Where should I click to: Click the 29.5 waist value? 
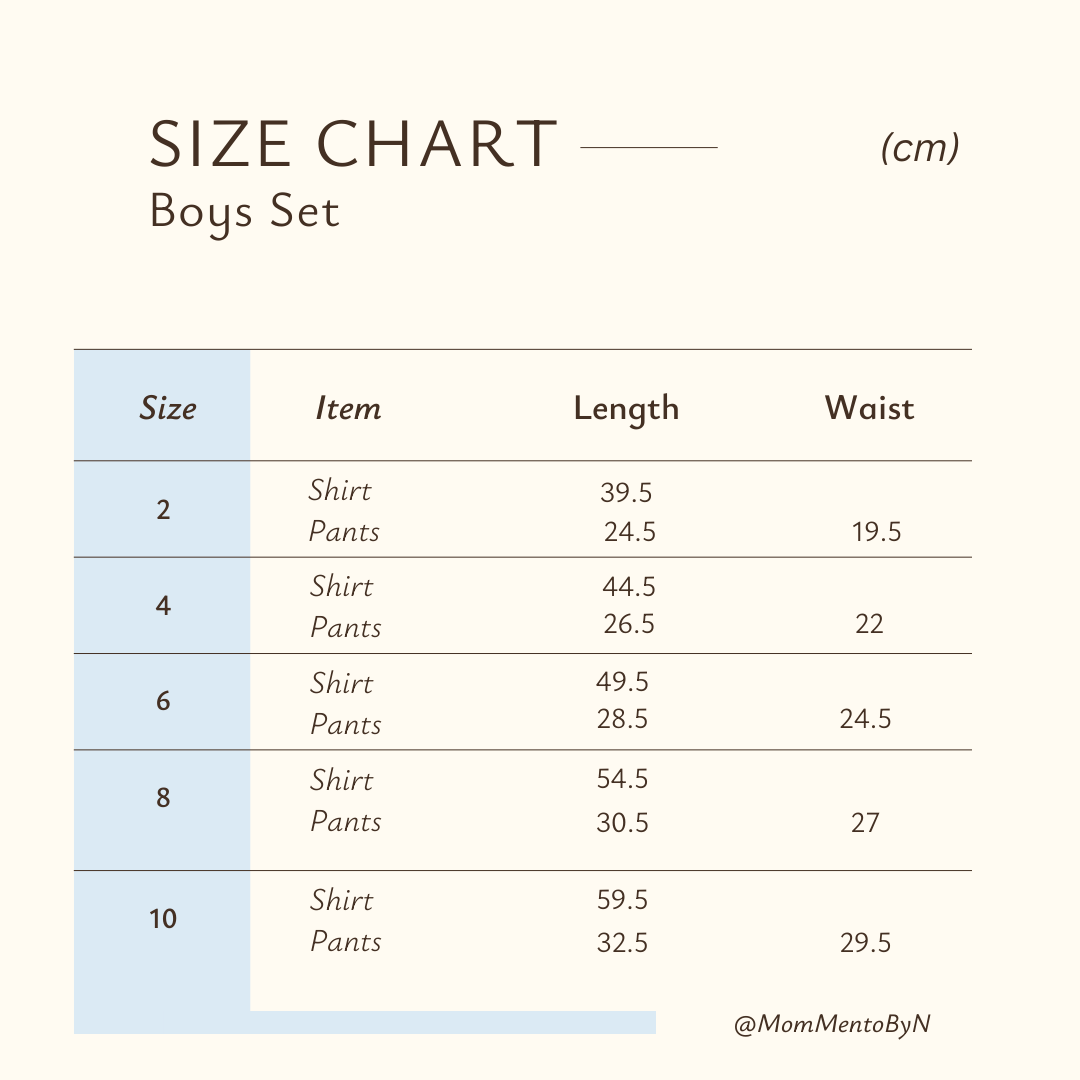865,943
